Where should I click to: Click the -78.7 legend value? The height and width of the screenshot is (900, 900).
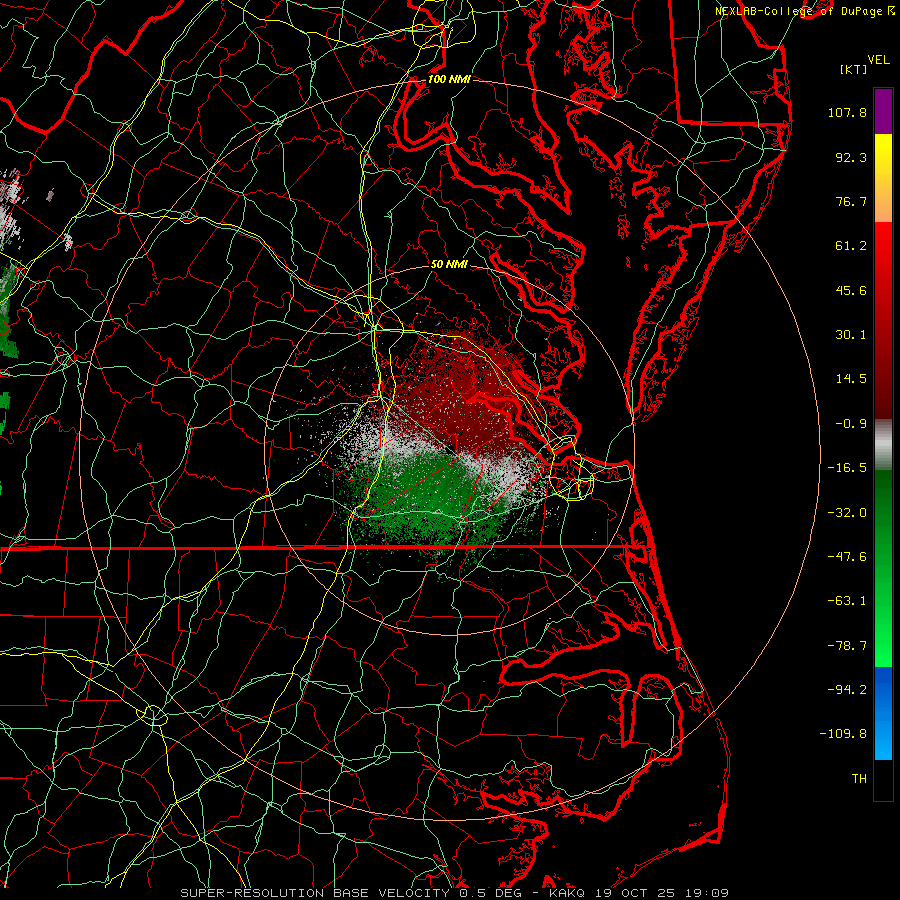coord(847,646)
